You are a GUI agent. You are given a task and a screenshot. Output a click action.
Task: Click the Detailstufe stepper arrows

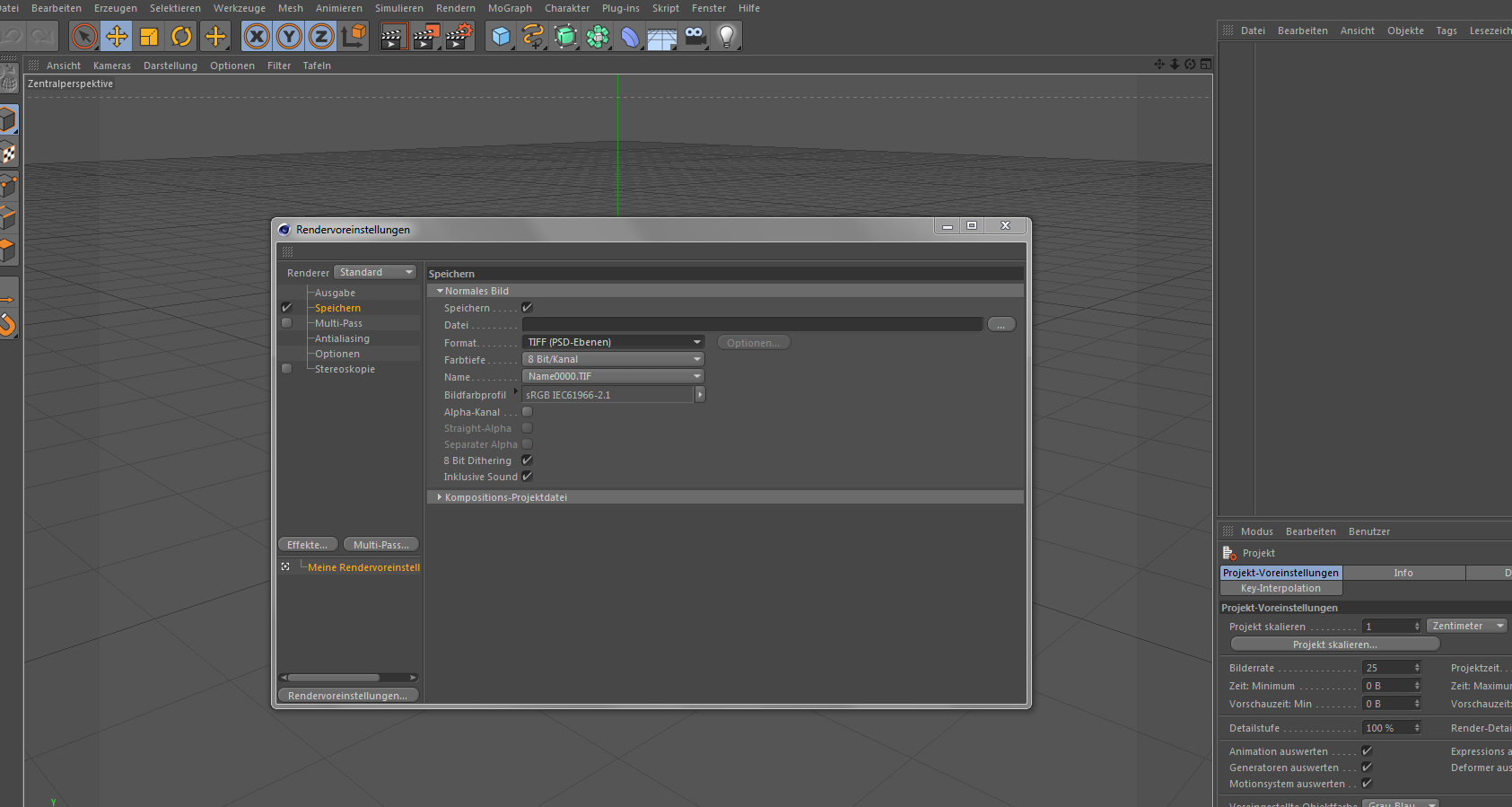point(1417,728)
